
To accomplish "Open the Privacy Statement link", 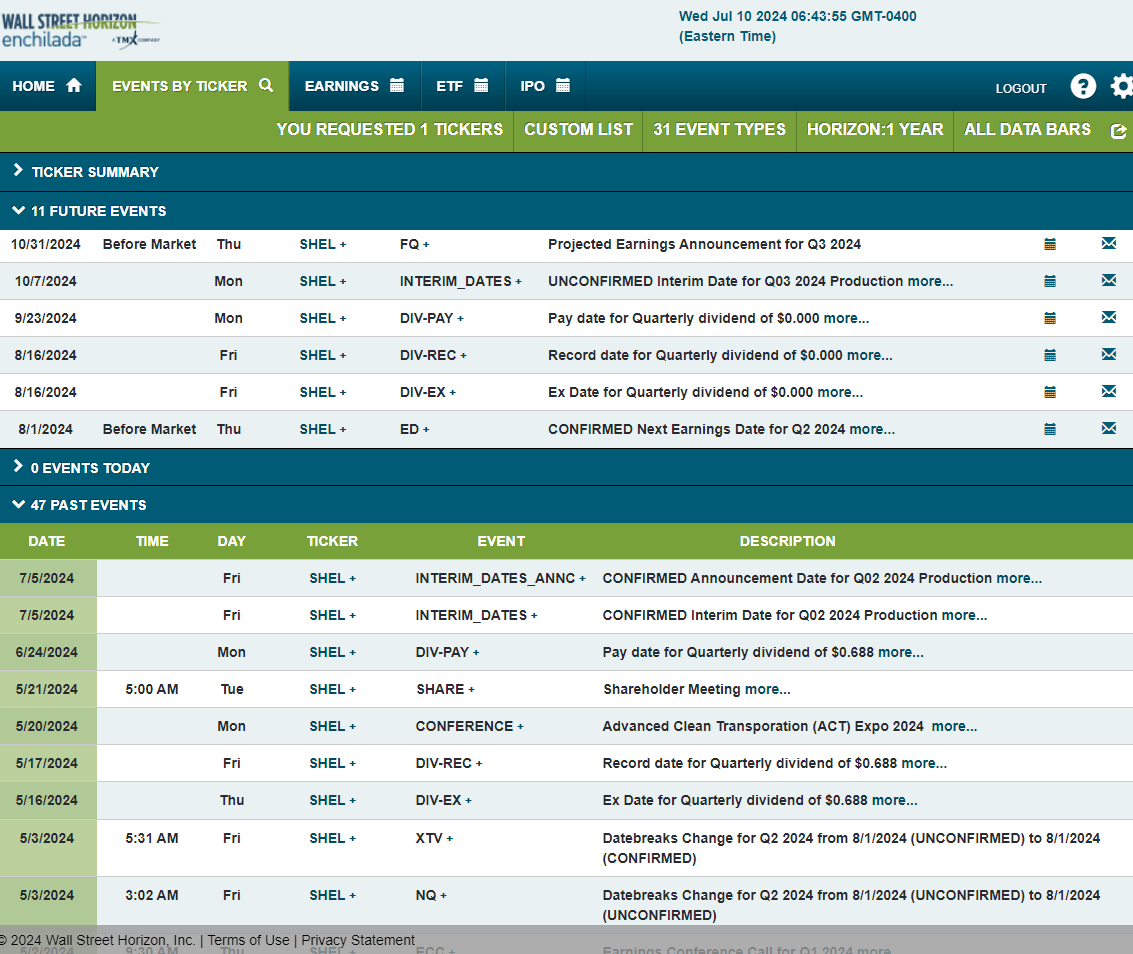I will point(358,940).
